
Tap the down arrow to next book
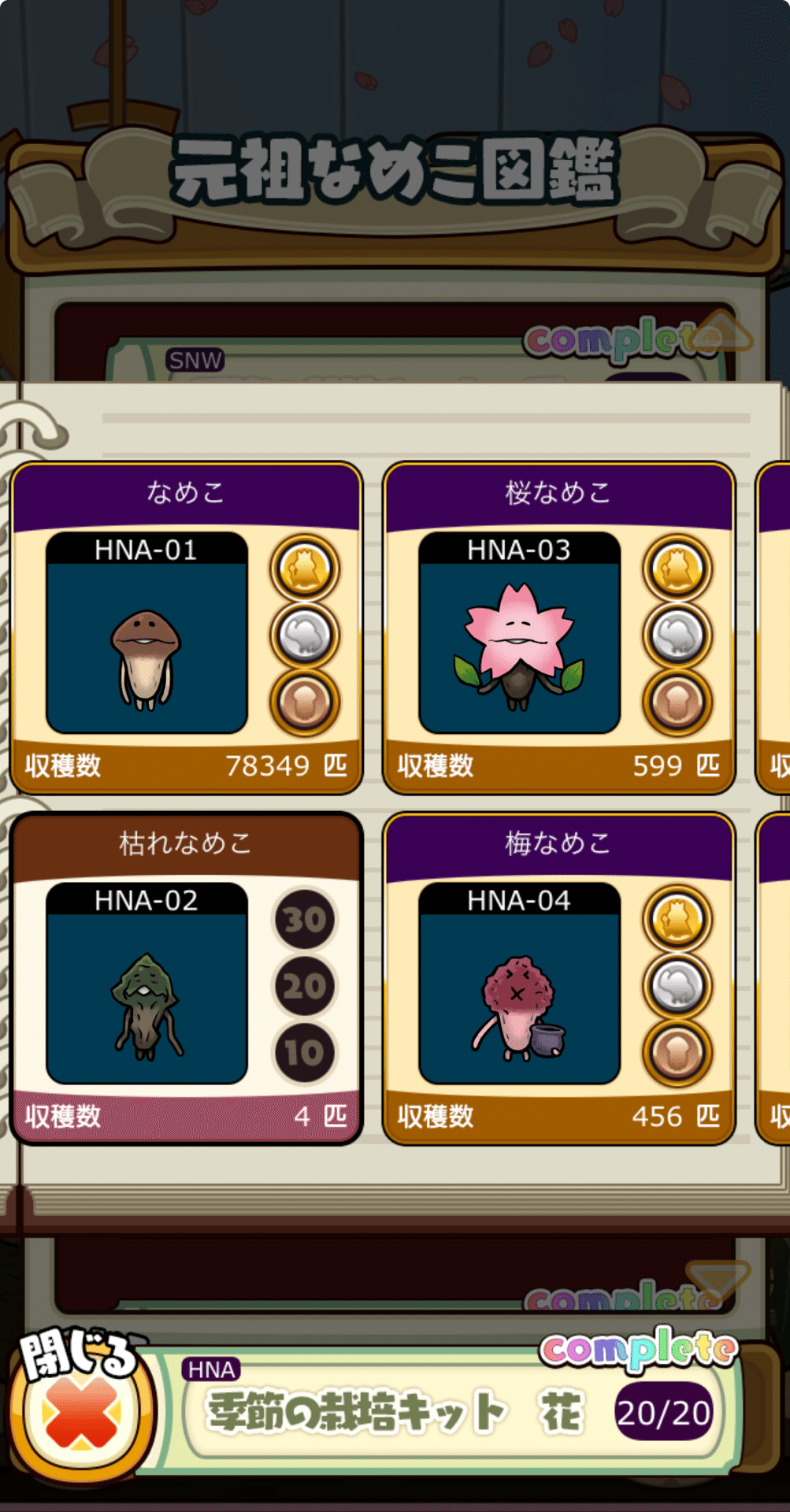pos(718,1281)
